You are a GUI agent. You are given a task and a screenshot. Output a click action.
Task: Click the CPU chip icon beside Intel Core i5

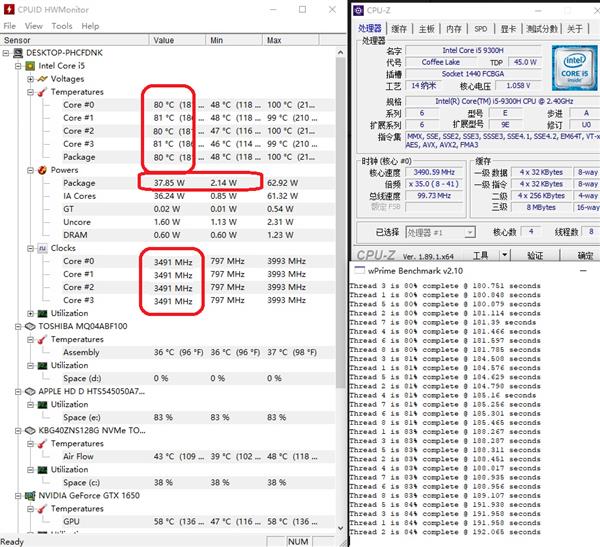[x=30, y=66]
